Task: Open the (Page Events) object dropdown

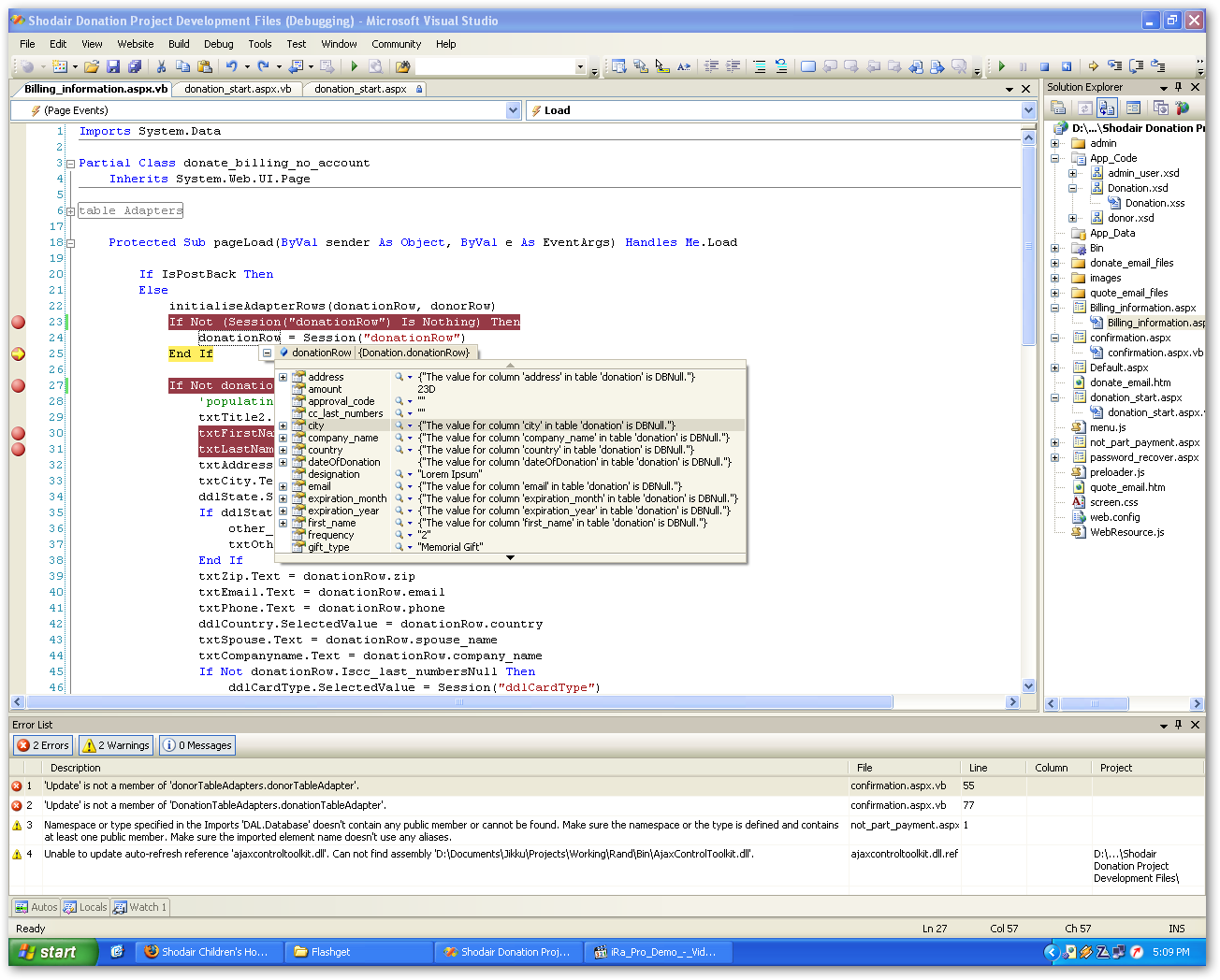Action: click(513, 110)
